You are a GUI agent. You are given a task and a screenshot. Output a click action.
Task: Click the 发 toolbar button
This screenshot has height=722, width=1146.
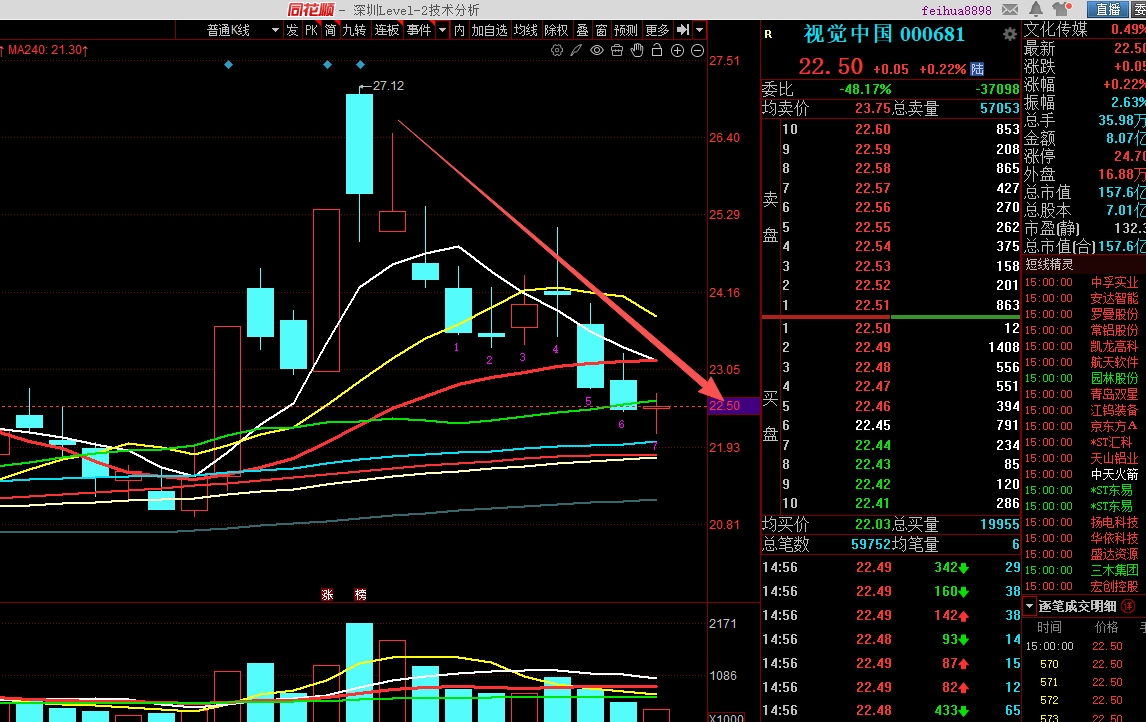pyautogui.click(x=292, y=30)
